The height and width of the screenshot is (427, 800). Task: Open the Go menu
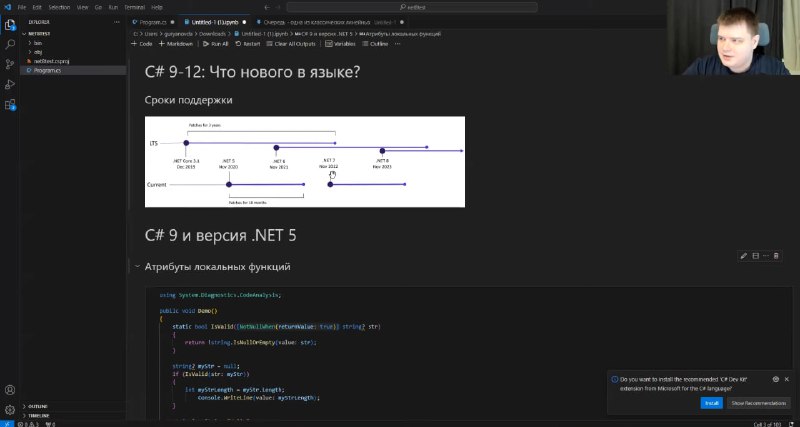pos(98,7)
